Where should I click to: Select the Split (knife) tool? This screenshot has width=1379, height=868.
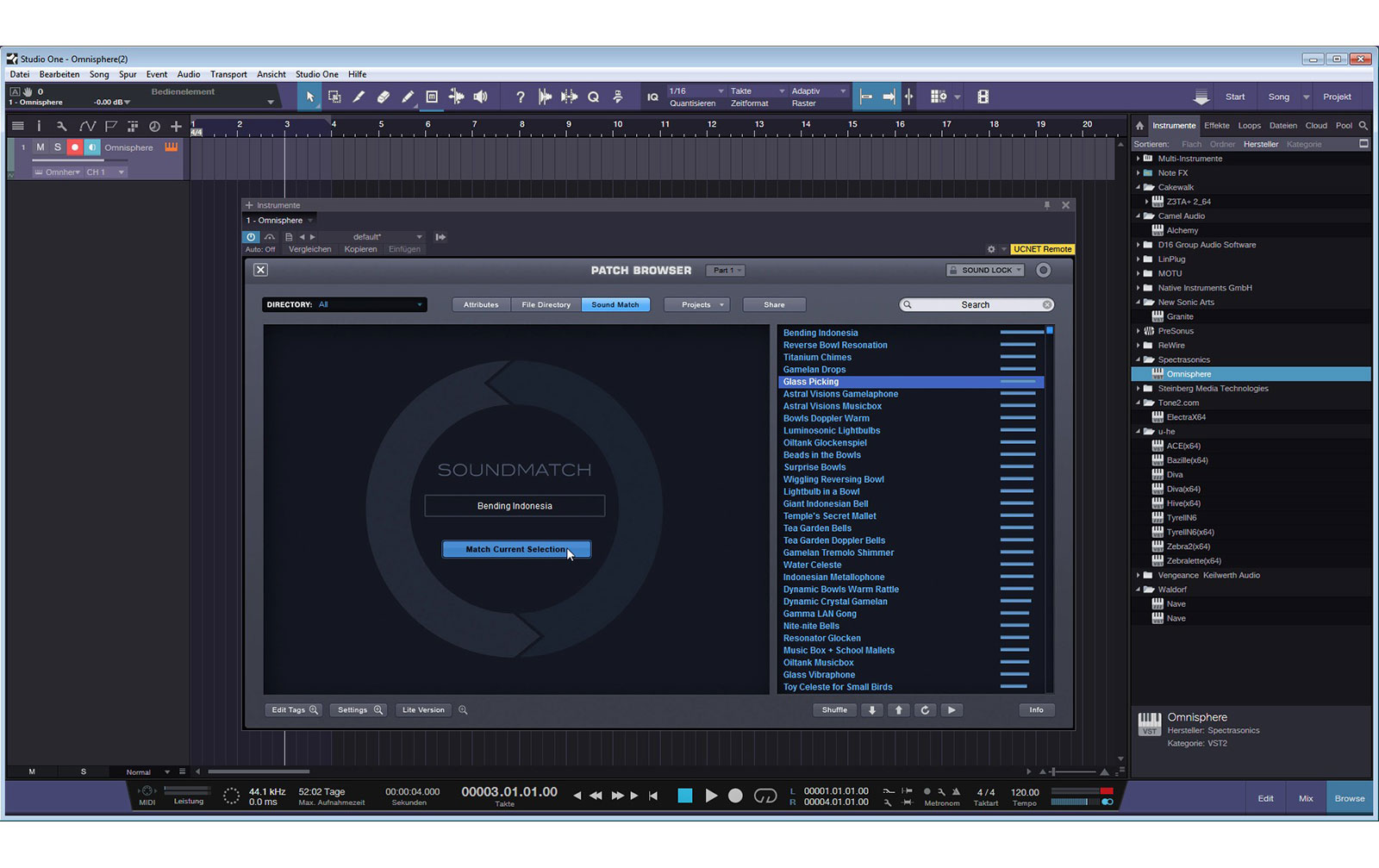pyautogui.click(x=359, y=97)
